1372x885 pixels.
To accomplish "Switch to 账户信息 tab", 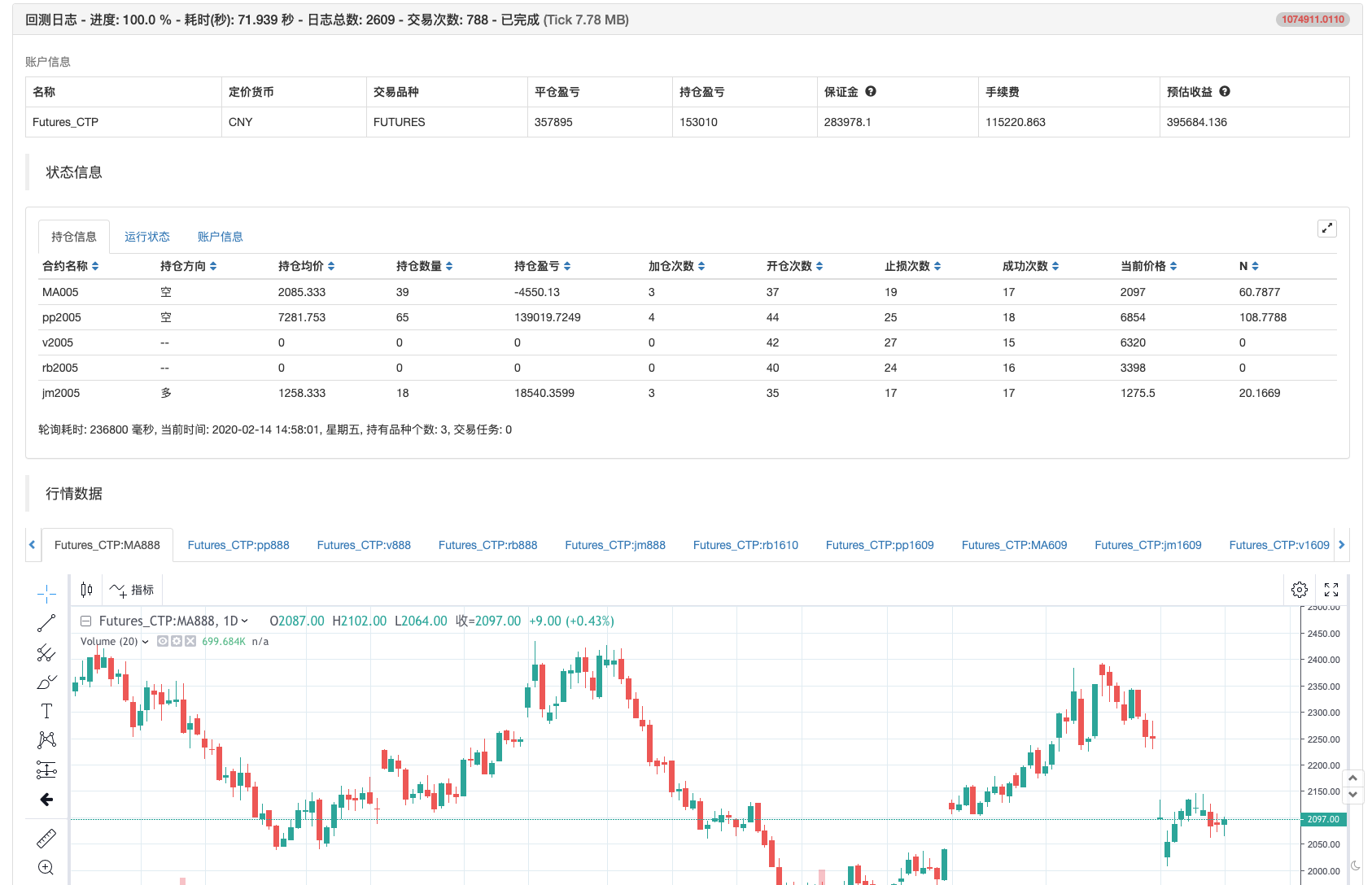I will [x=221, y=237].
